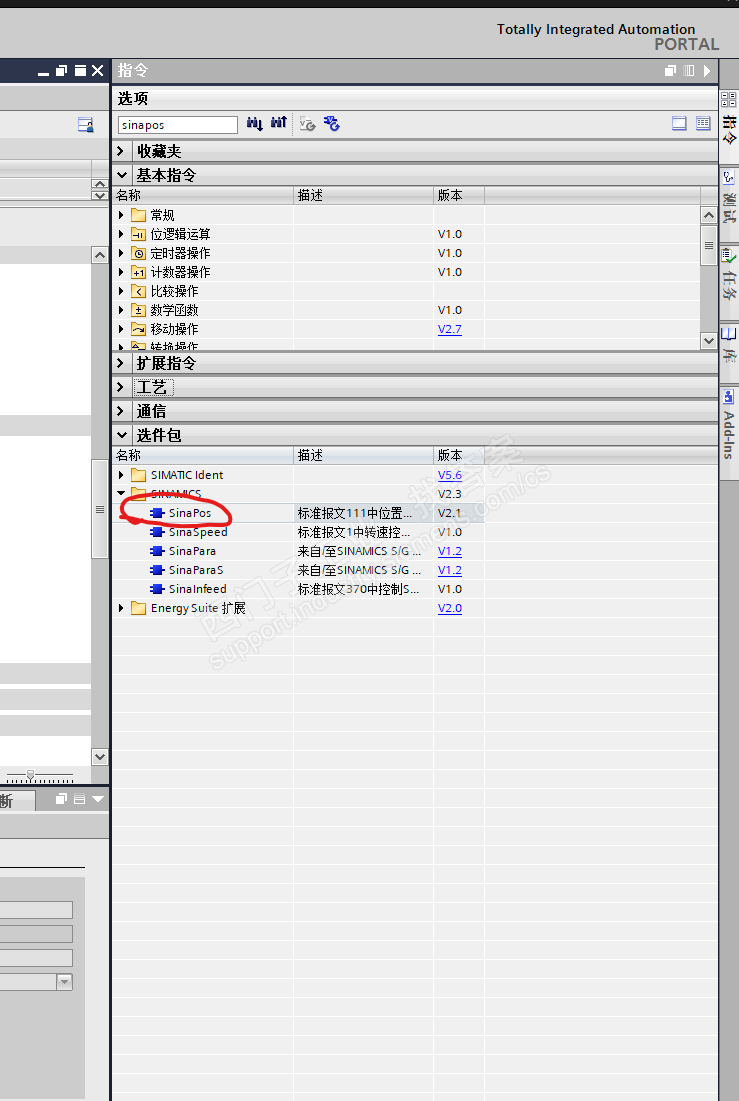Open 移动操作 version link V2.7
This screenshot has width=739, height=1101.
point(450,329)
